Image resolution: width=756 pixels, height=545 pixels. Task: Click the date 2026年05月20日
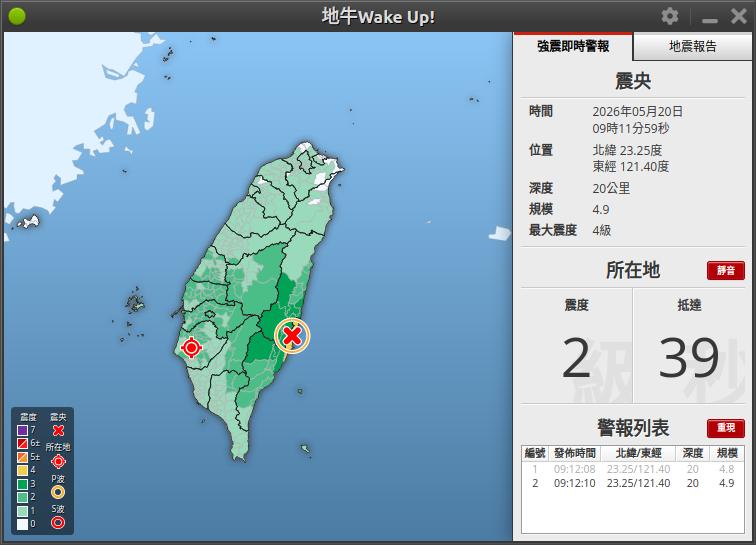point(637,112)
